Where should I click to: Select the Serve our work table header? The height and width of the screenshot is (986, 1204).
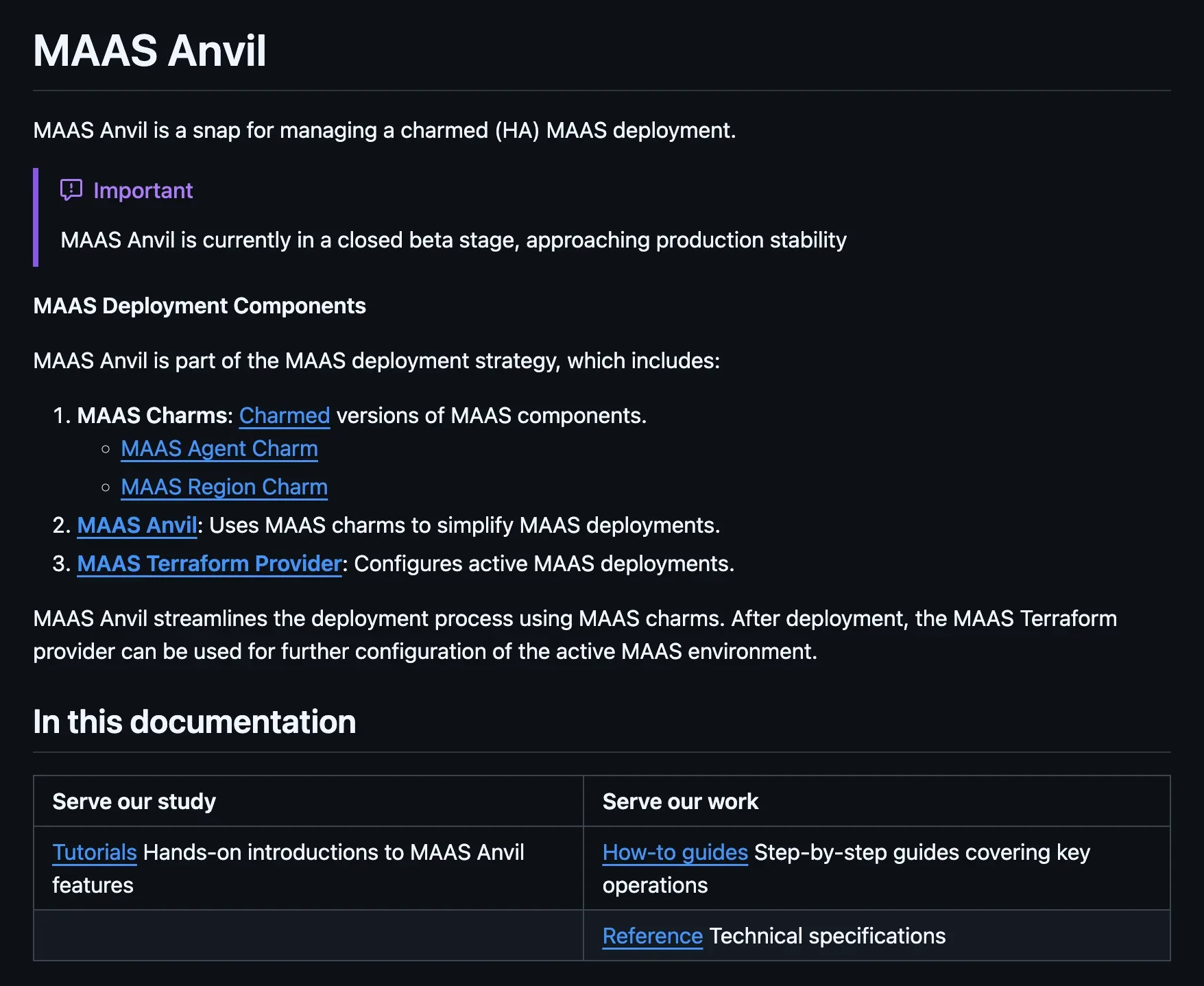pyautogui.click(x=679, y=801)
